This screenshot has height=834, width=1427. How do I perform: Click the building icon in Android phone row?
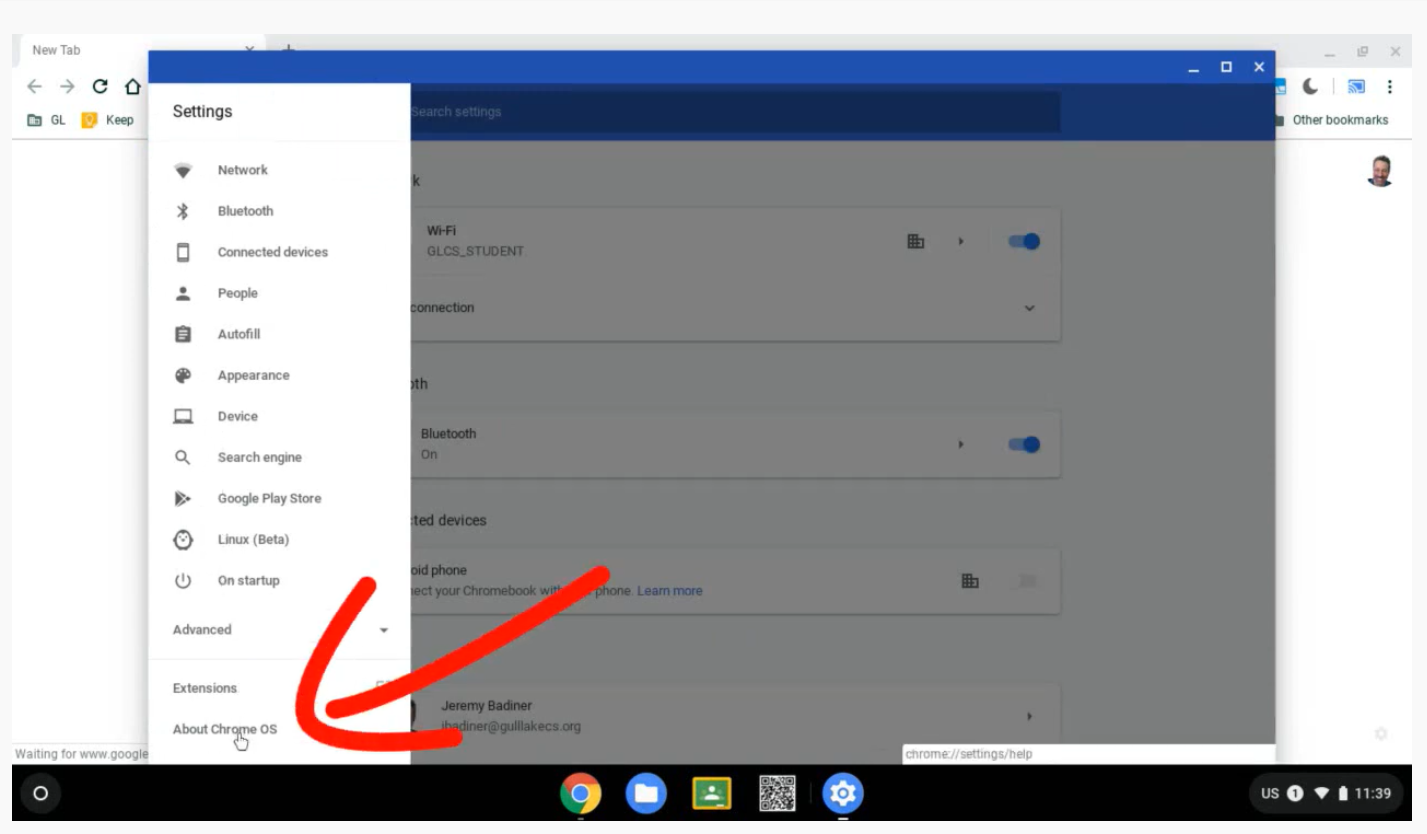pyautogui.click(x=969, y=581)
